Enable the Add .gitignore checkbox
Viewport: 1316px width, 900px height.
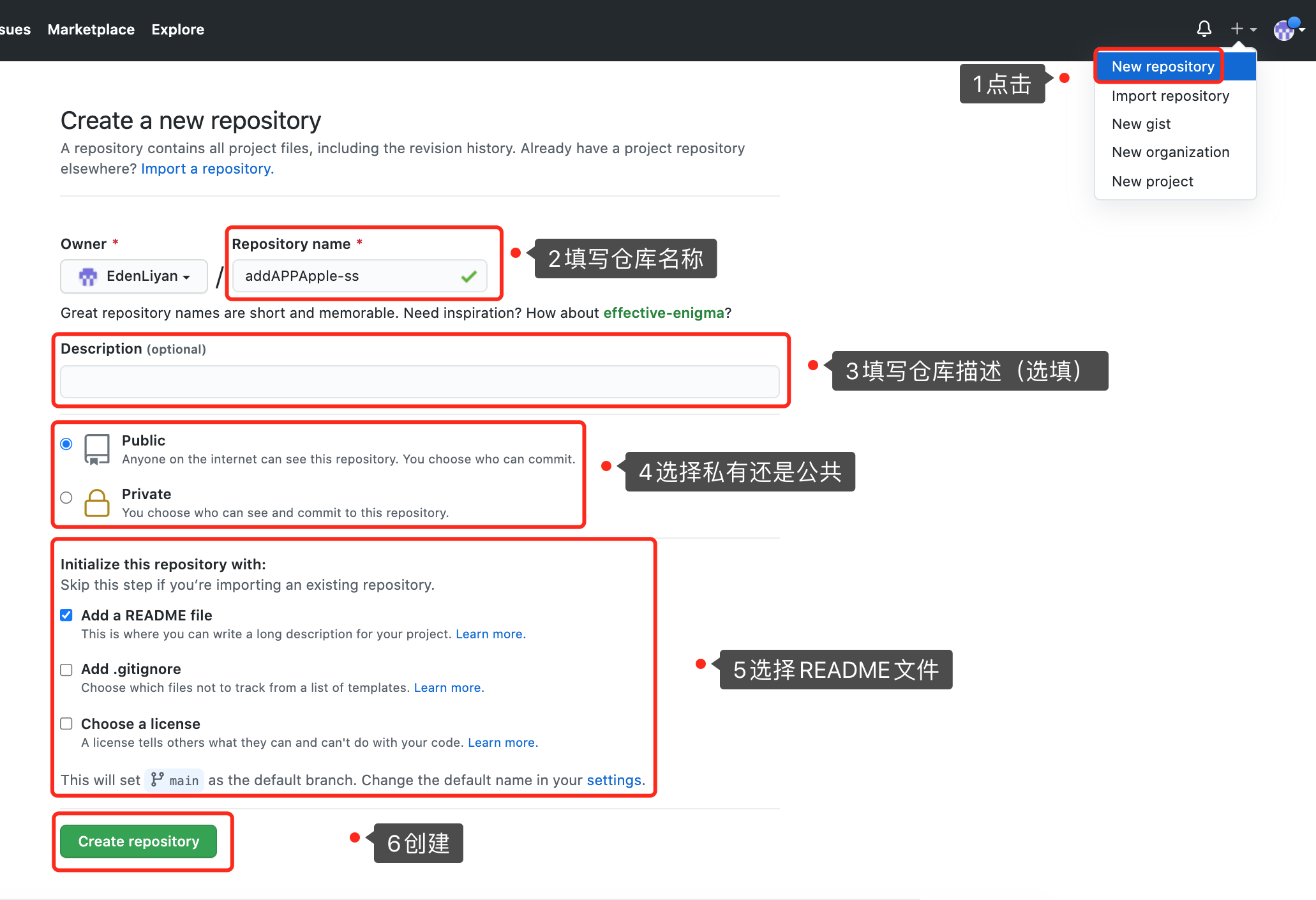tap(66, 670)
